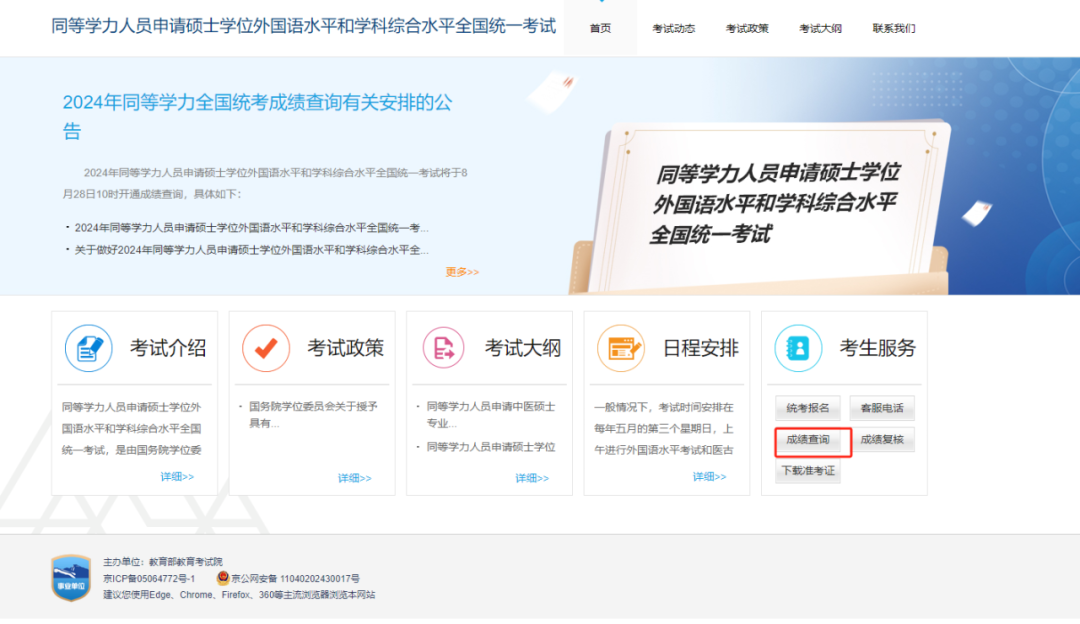Open the 联系我们 navigation item
This screenshot has height=624, width=1080.
pyautogui.click(x=894, y=28)
